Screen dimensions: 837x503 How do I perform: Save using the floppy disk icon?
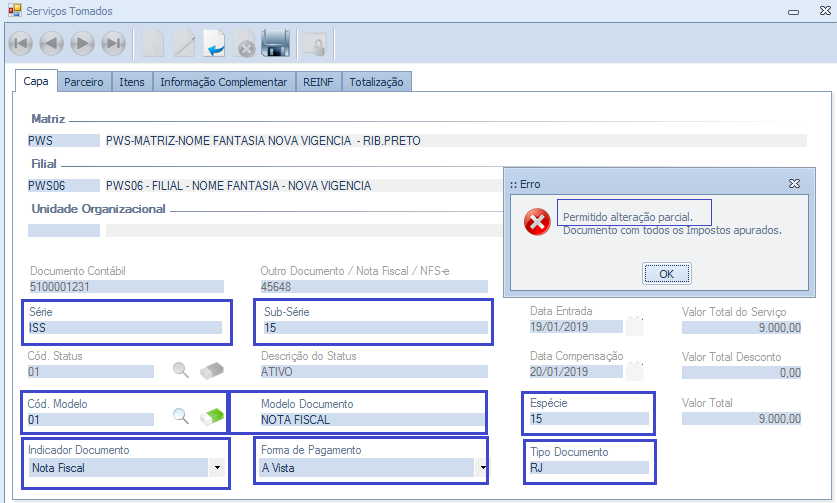[275, 43]
